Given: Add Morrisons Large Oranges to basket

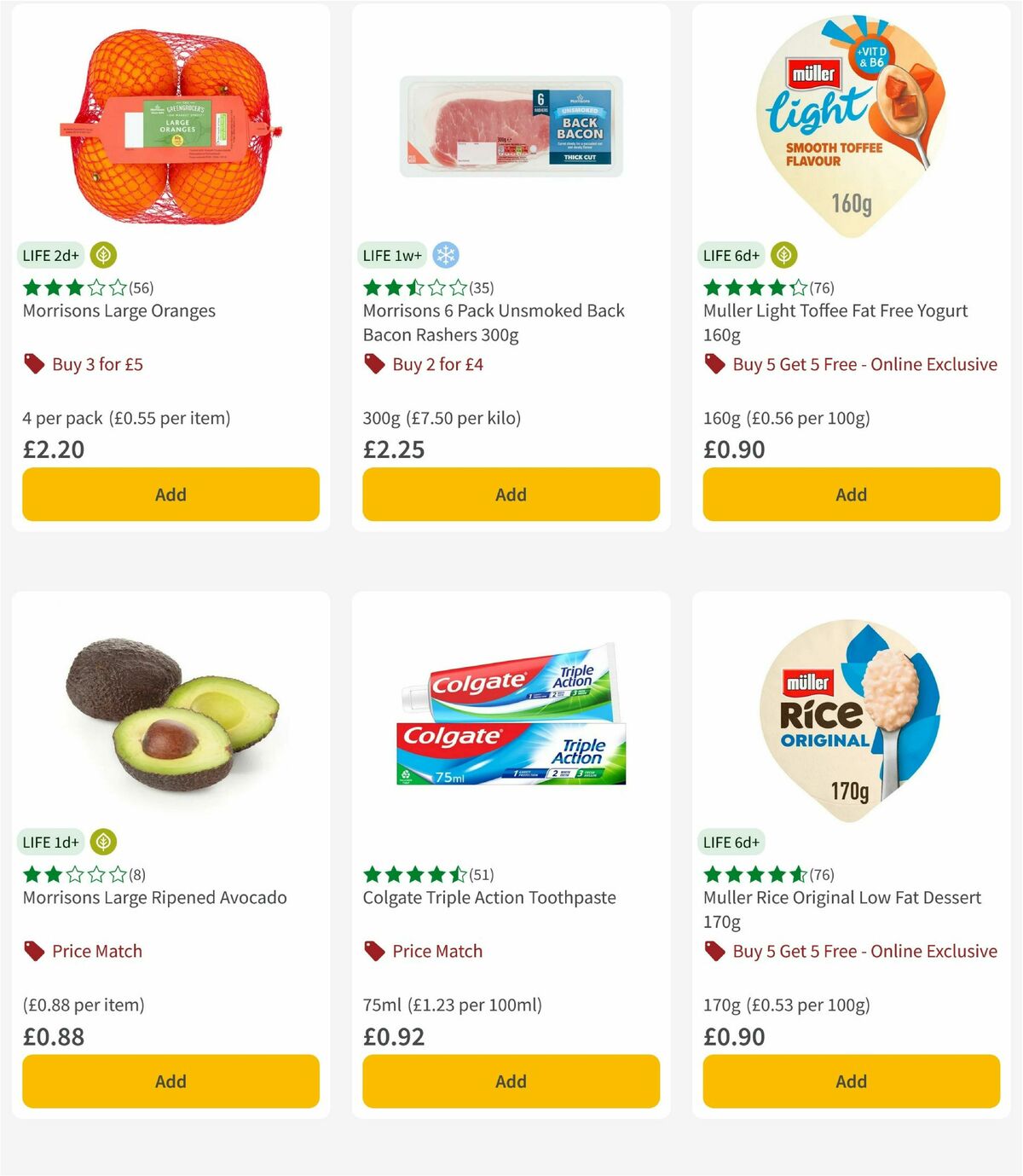Looking at the screenshot, I should coord(170,494).
